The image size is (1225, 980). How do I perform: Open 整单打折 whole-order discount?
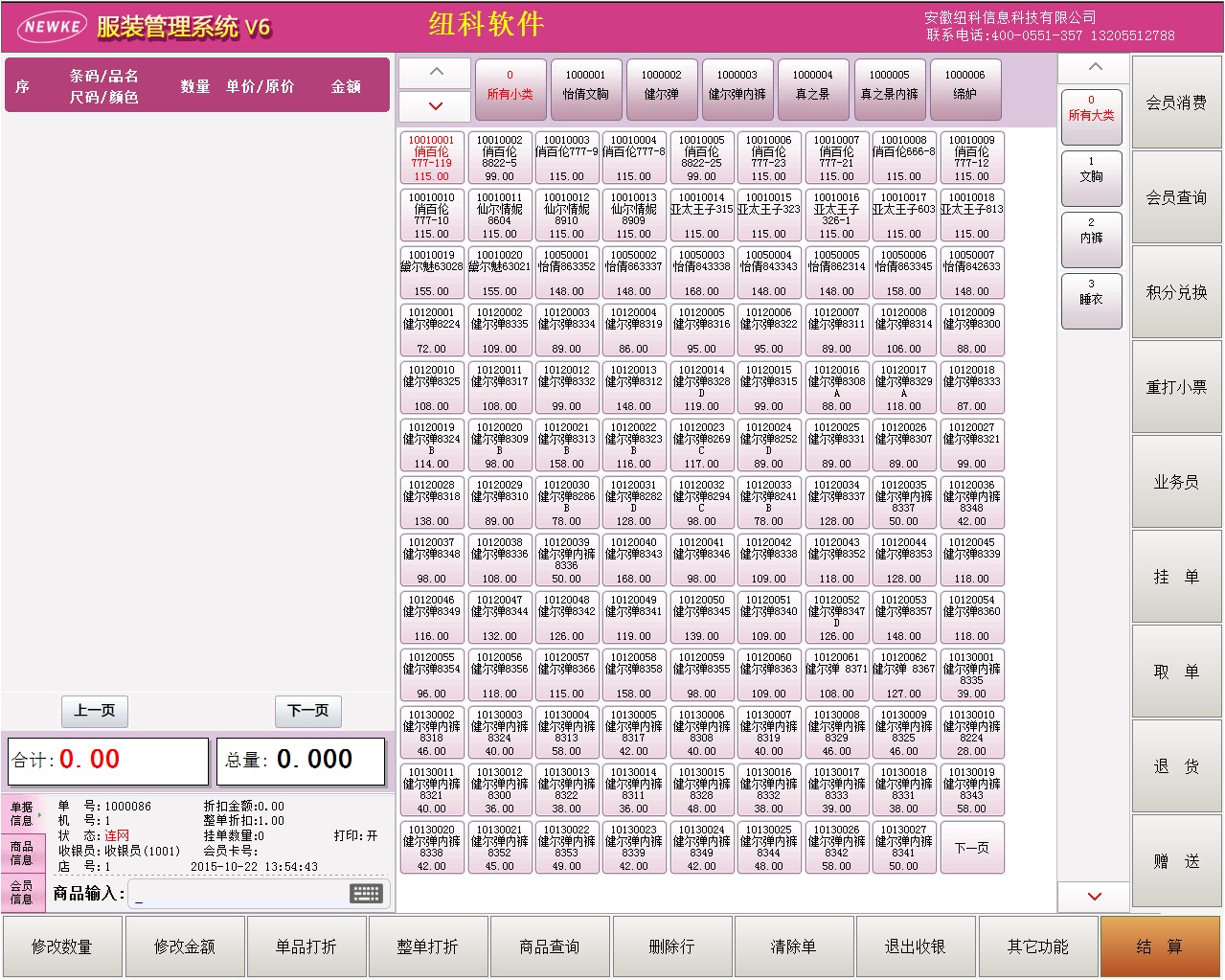428,946
